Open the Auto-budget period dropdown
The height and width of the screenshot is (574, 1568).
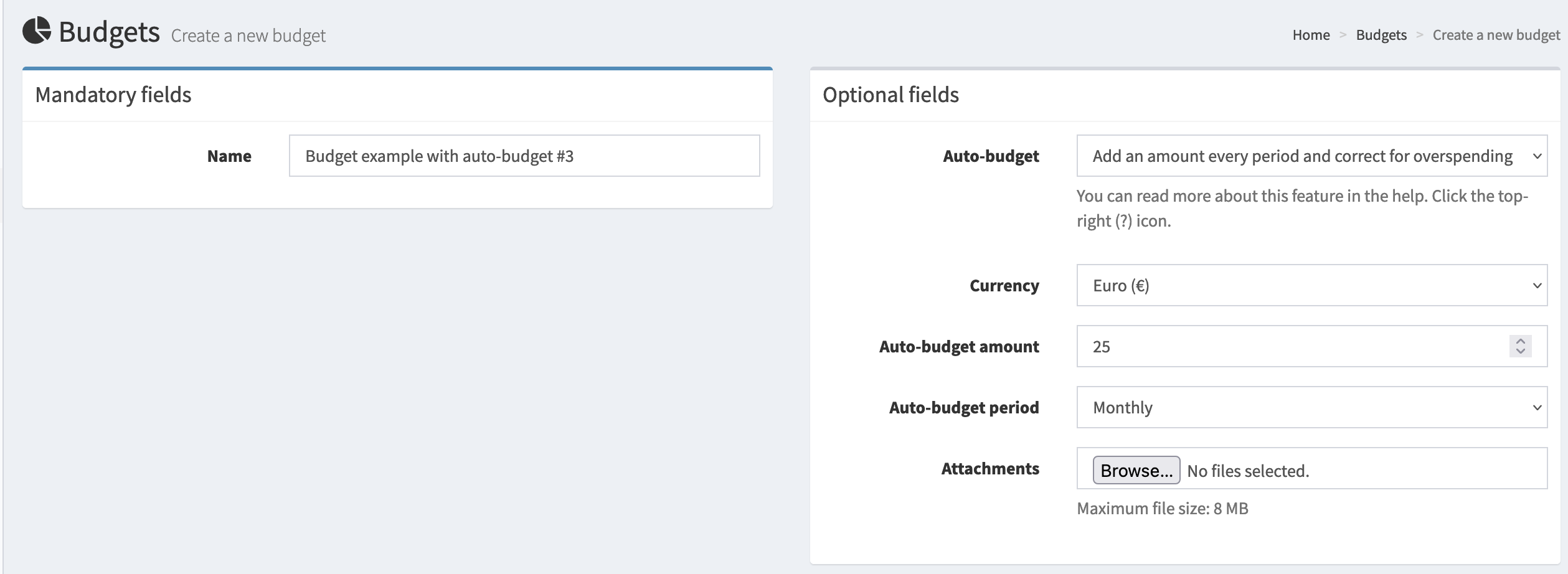click(1311, 407)
